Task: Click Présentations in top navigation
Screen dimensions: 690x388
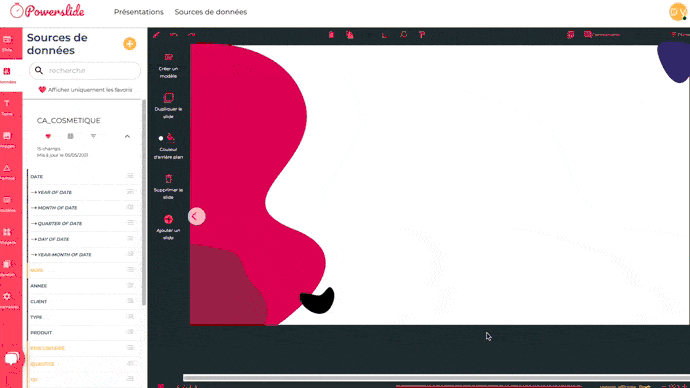Action: click(139, 12)
